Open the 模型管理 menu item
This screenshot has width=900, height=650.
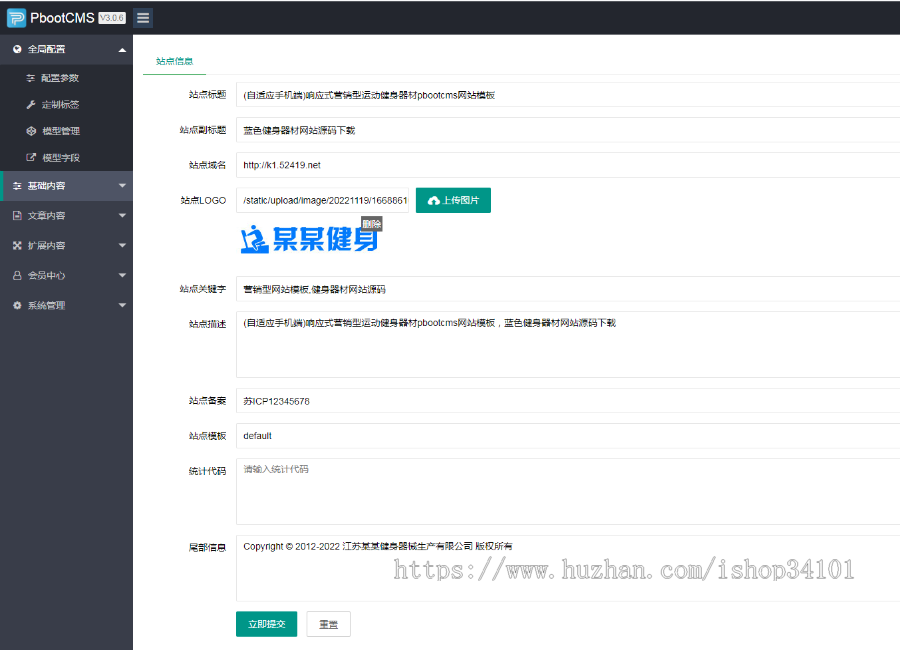[x=67, y=131]
